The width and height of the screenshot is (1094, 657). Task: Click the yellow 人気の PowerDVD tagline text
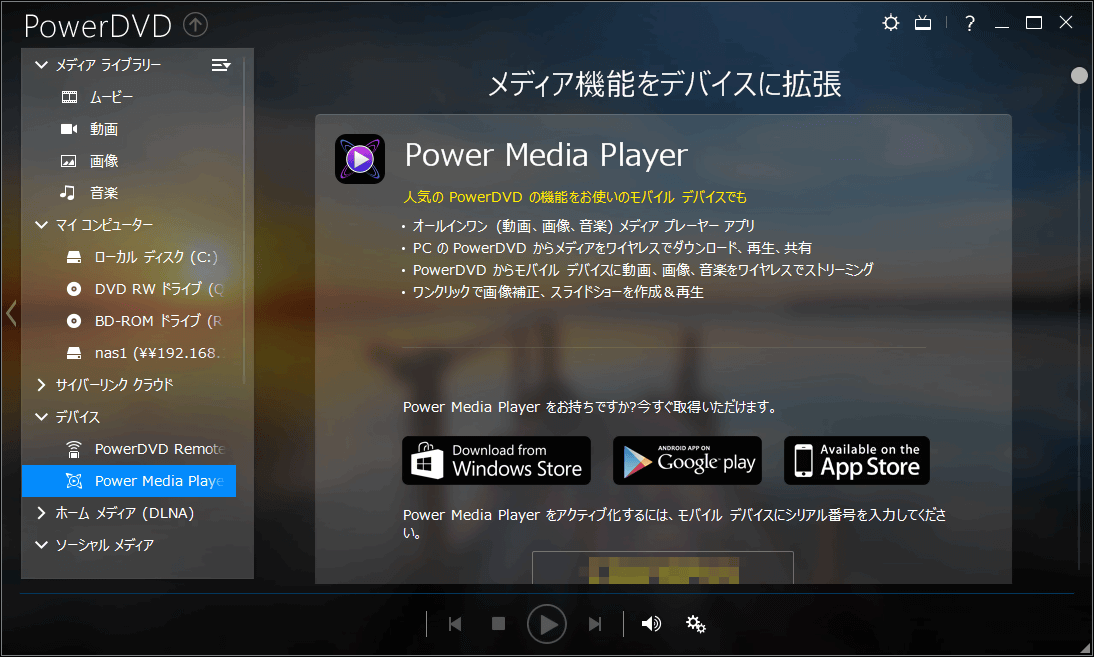click(575, 197)
